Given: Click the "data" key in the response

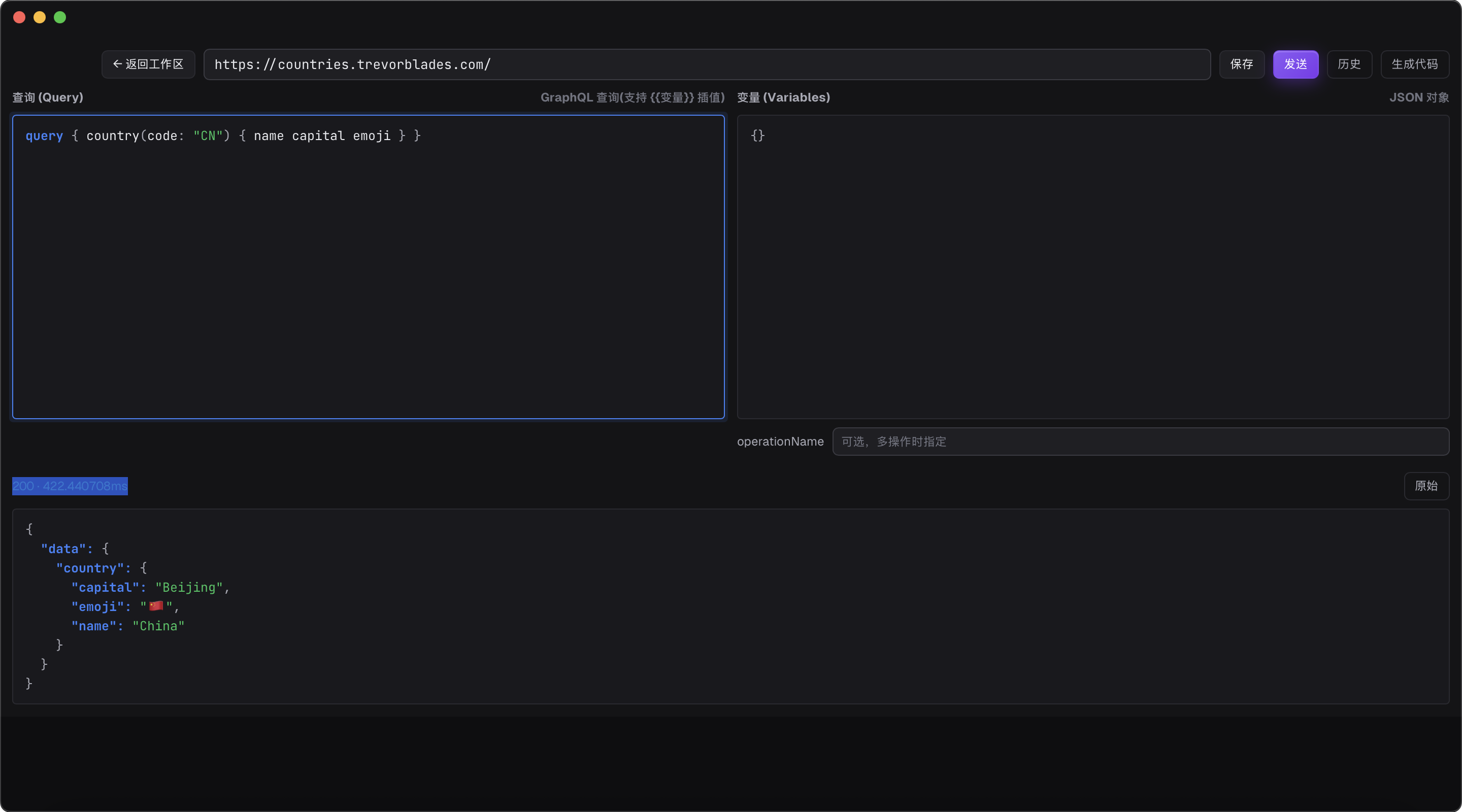Looking at the screenshot, I should pos(63,549).
